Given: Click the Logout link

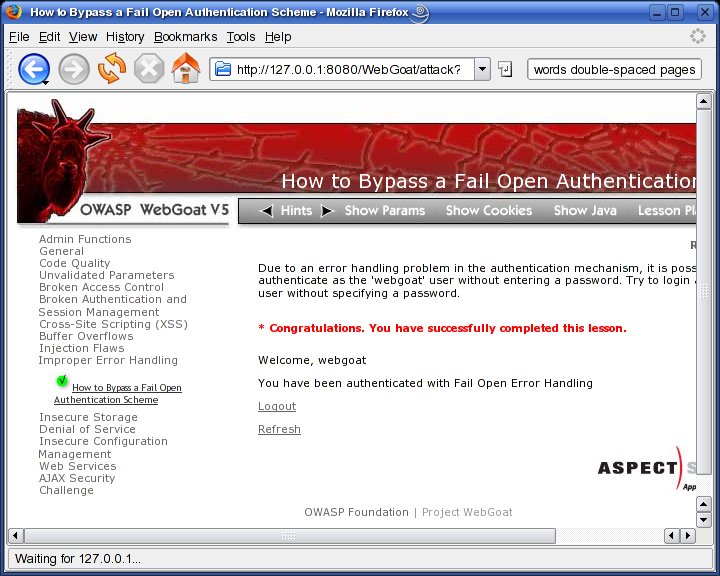Looking at the screenshot, I should pyautogui.click(x=277, y=406).
